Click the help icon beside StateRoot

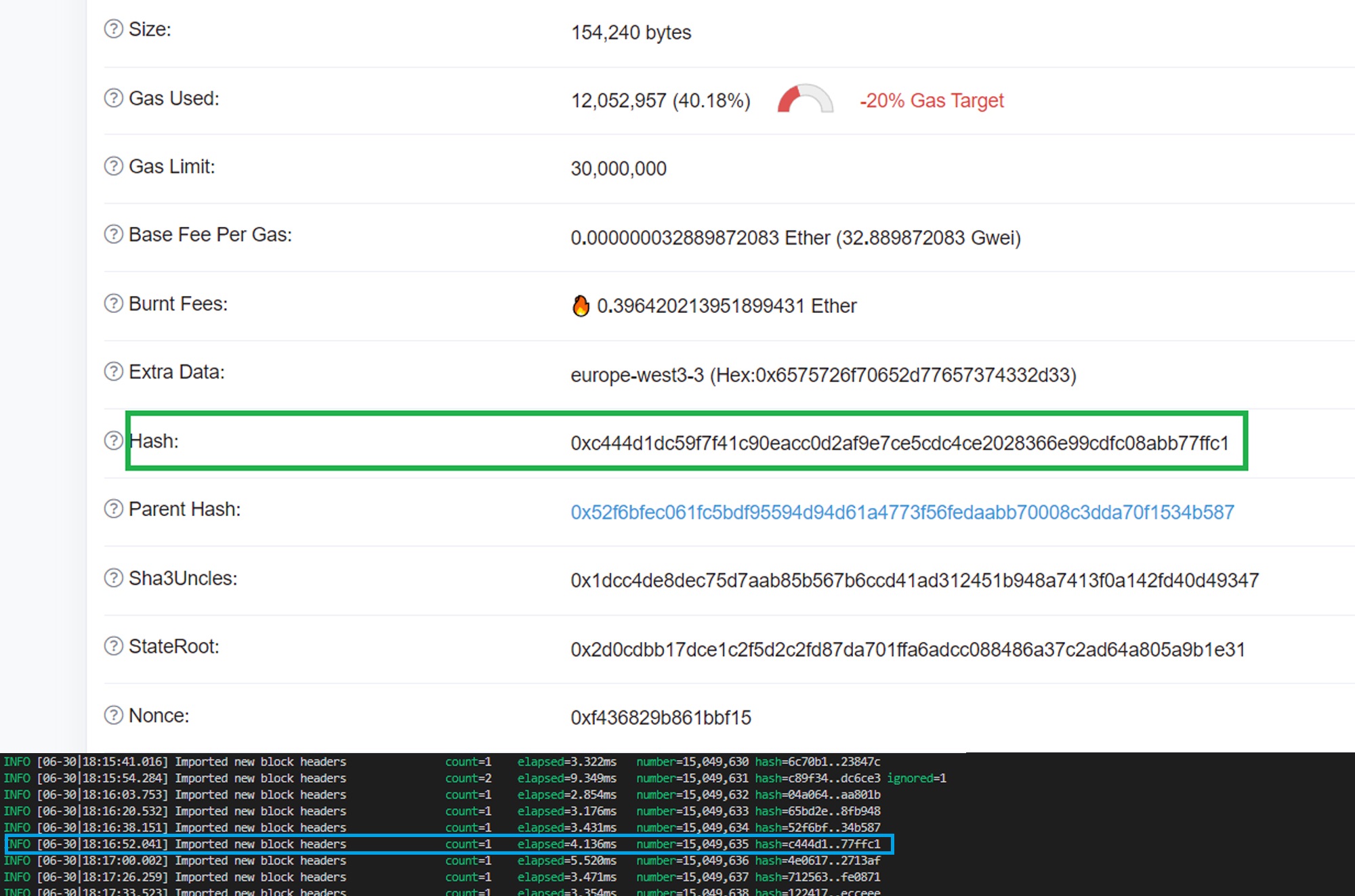113,646
